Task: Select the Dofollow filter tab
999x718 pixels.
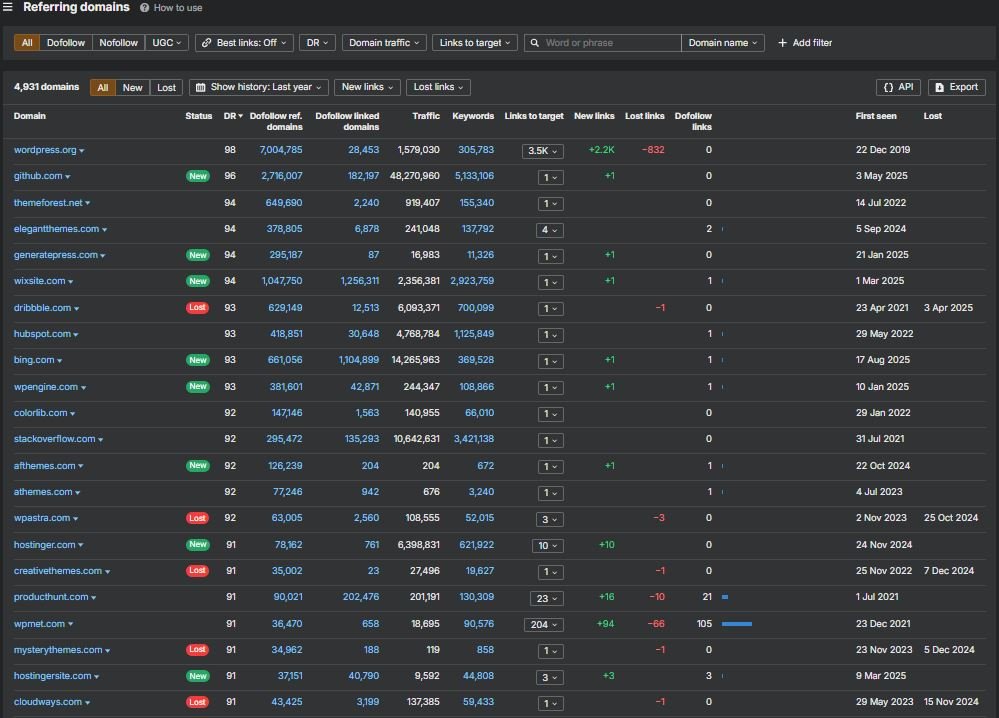Action: tap(66, 43)
